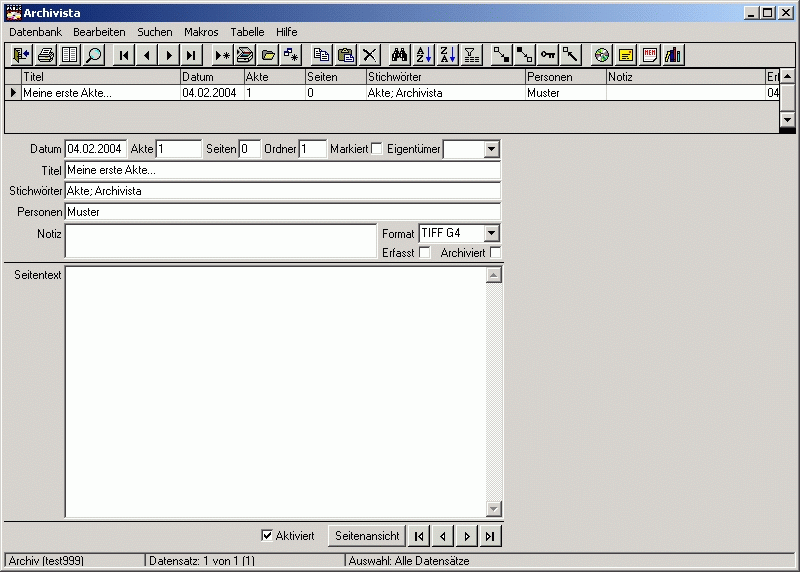Sort descending with Z-A icon
Image resolution: width=800 pixels, height=572 pixels.
[x=447, y=55]
